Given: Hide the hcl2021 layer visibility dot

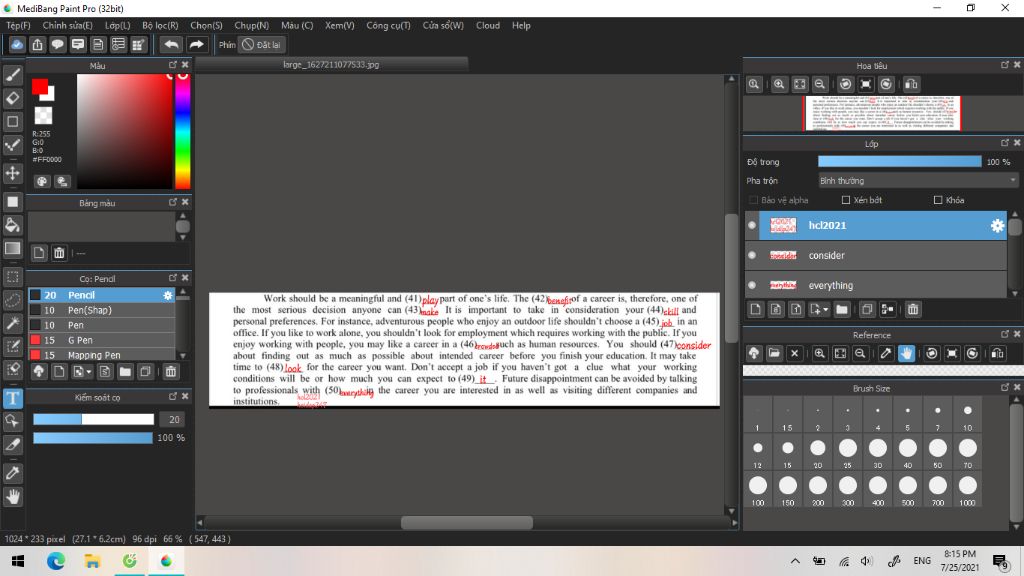Looking at the screenshot, I should [x=752, y=225].
